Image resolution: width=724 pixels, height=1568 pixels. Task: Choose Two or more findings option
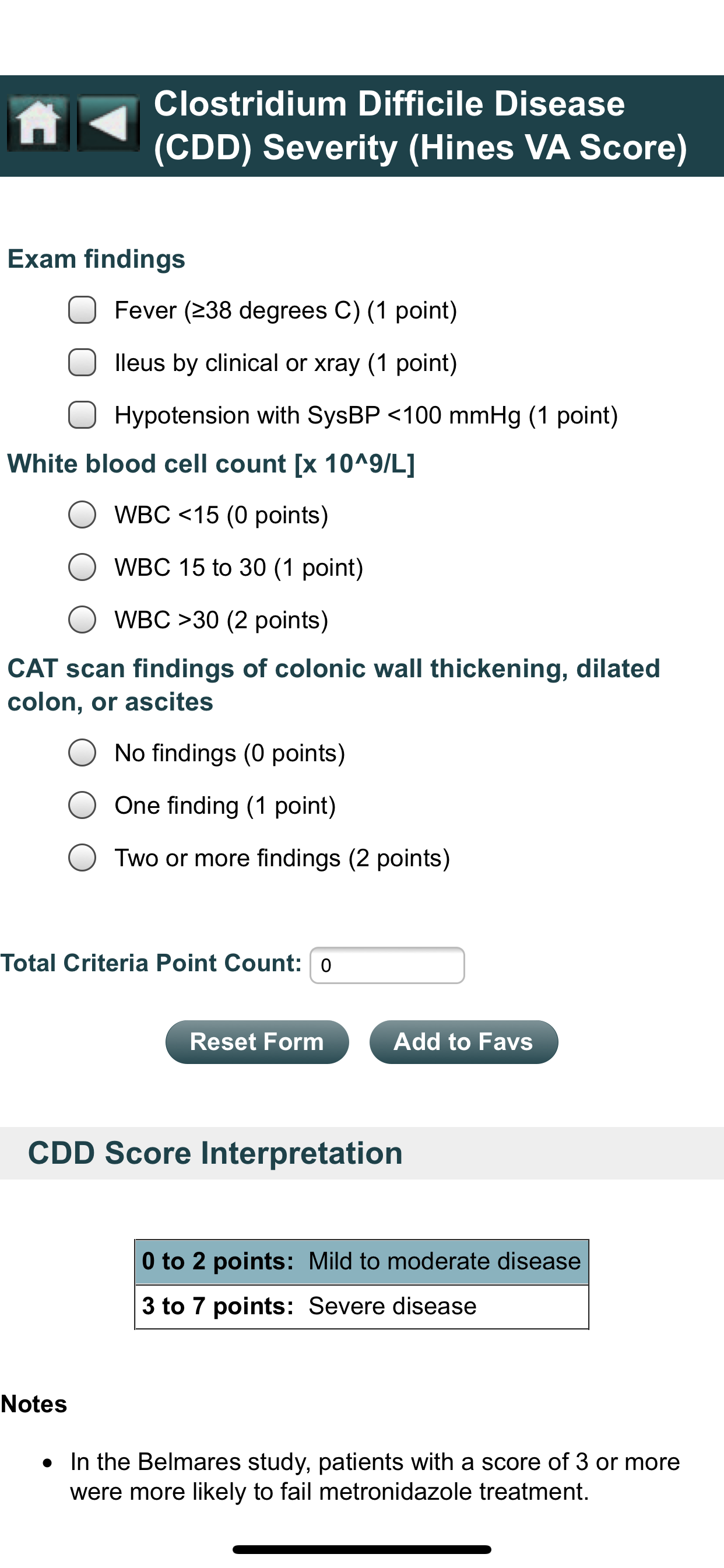coord(82,857)
